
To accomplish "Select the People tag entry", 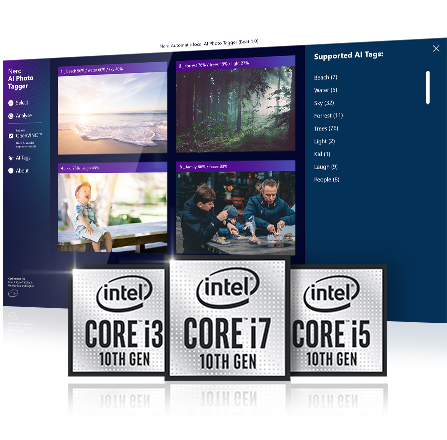I will tap(327, 179).
